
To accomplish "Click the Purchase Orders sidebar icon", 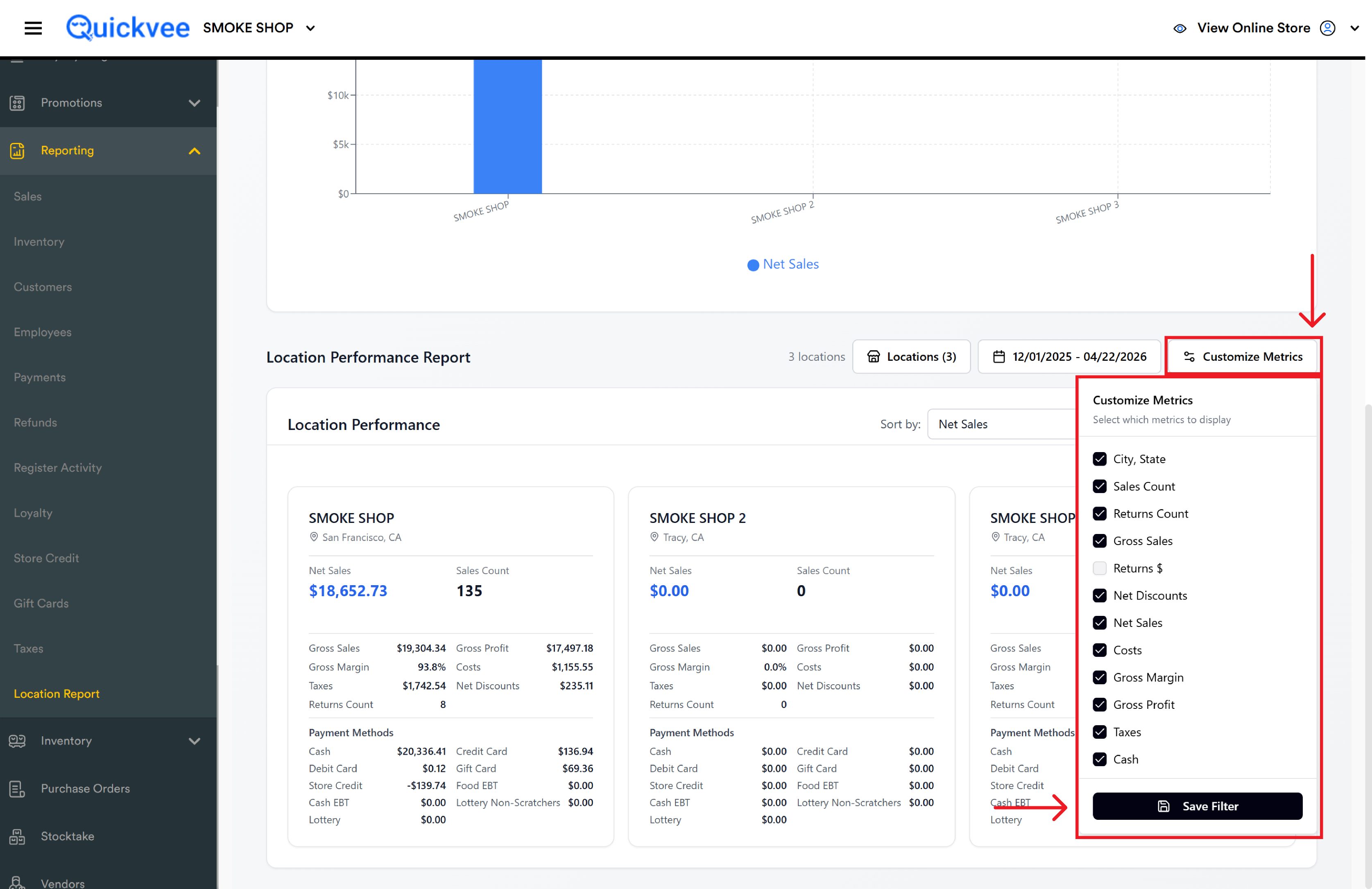I will (x=17, y=788).
